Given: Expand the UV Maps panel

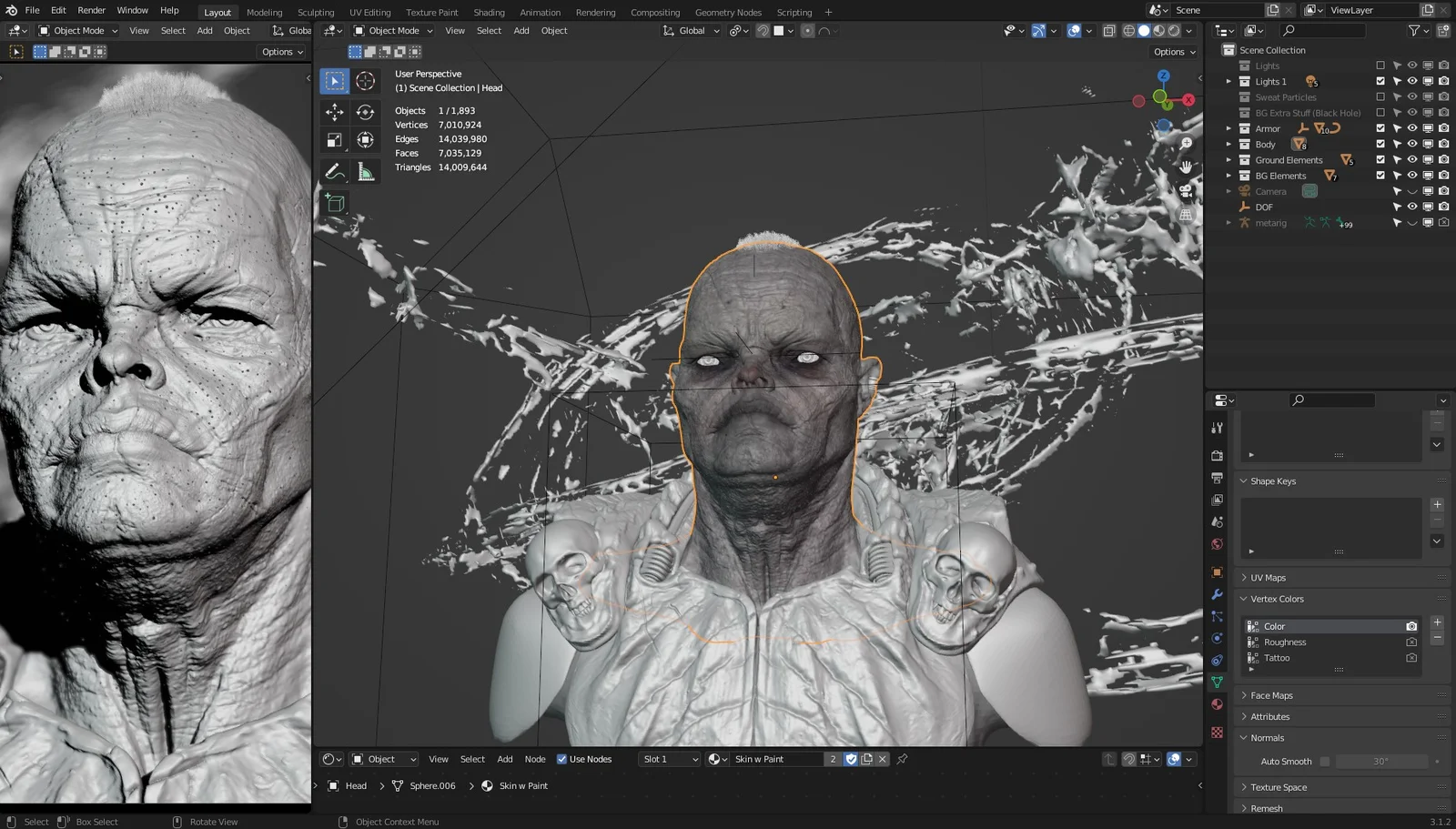Looking at the screenshot, I should pos(1269,577).
